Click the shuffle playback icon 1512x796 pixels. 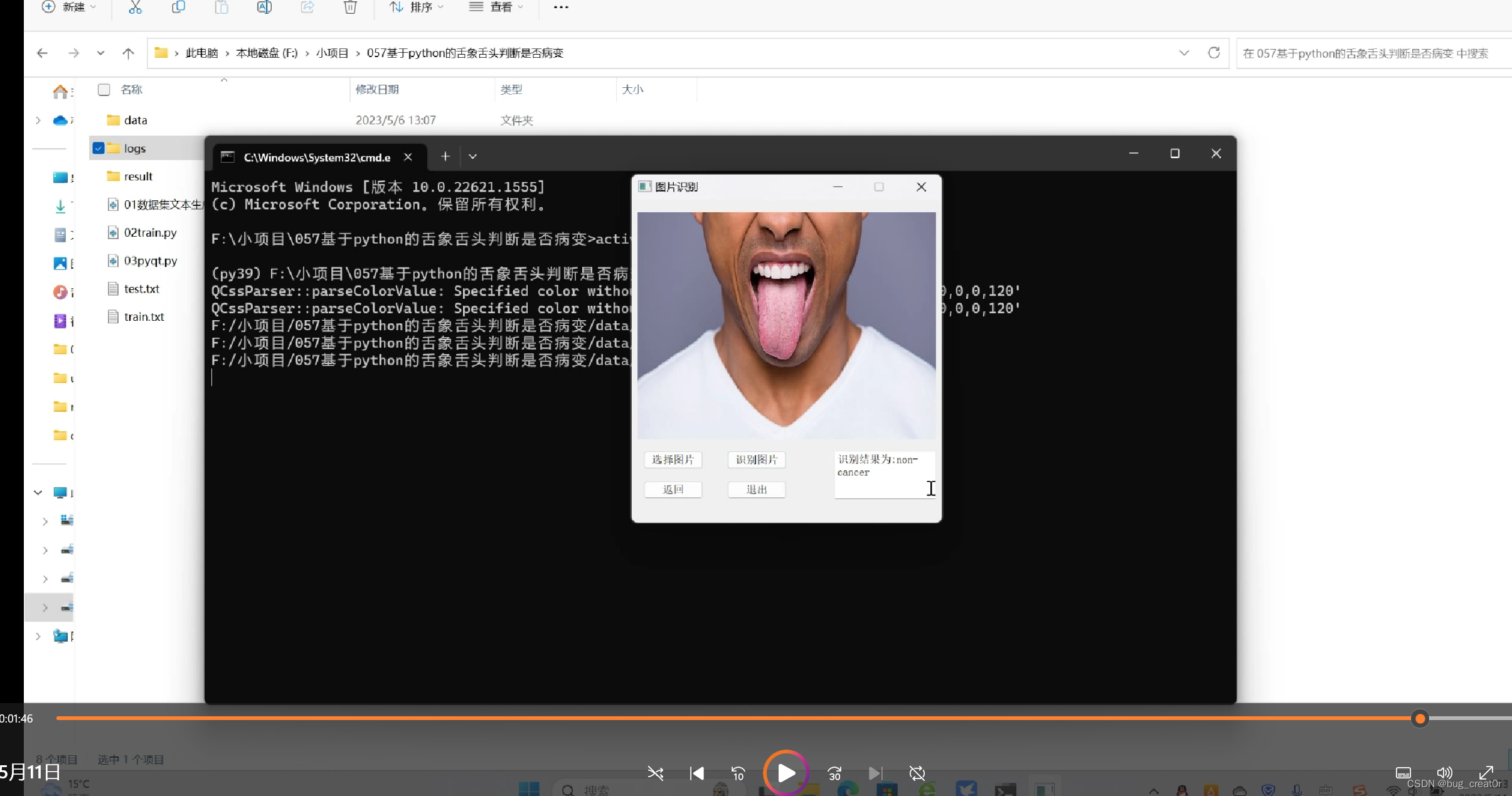pyautogui.click(x=656, y=773)
